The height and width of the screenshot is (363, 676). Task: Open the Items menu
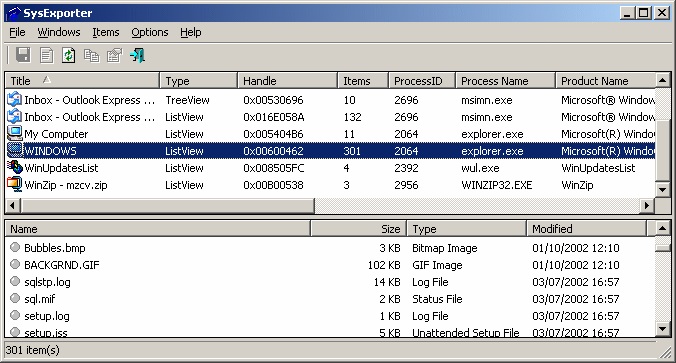pos(106,32)
